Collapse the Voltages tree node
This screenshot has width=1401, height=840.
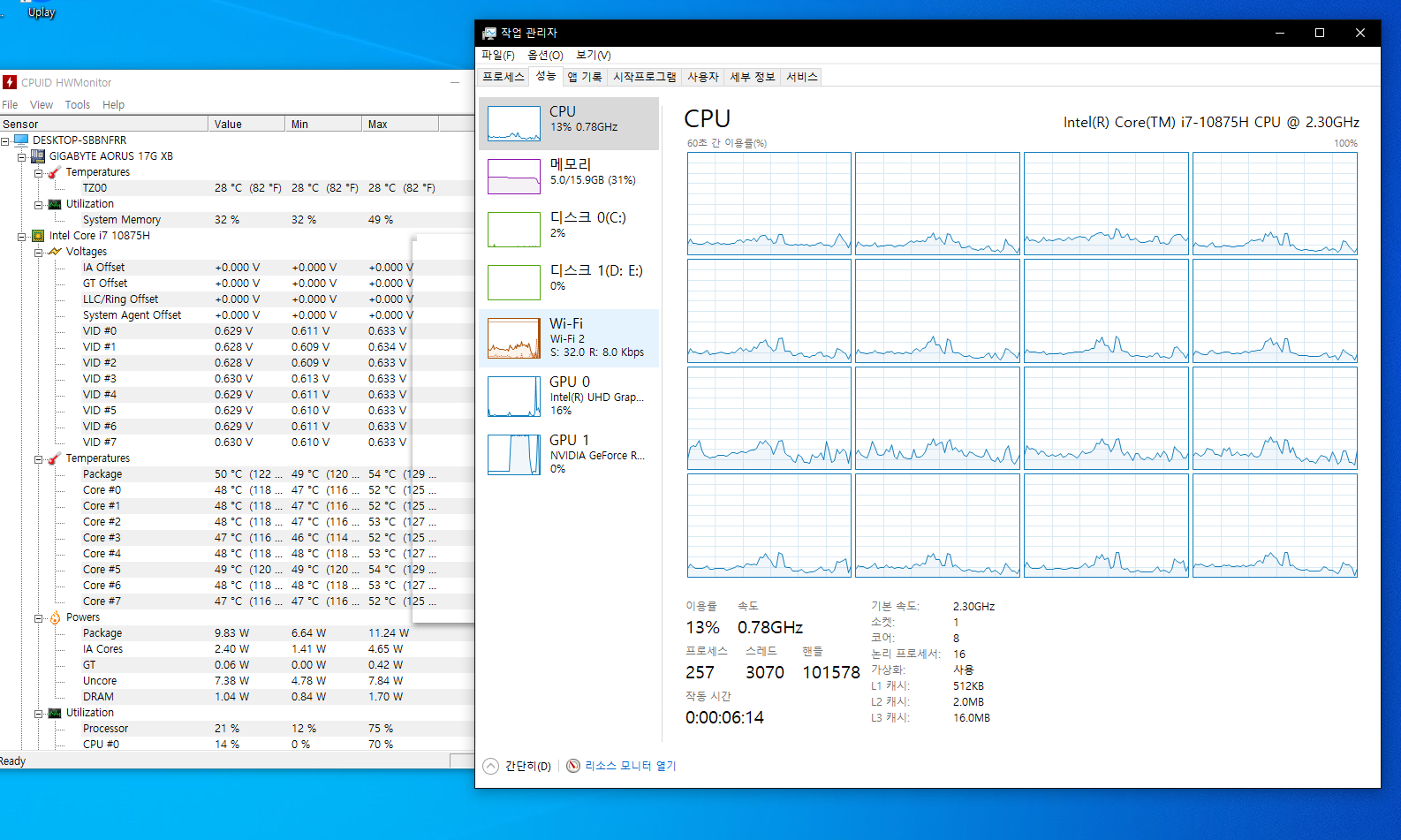click(x=39, y=252)
